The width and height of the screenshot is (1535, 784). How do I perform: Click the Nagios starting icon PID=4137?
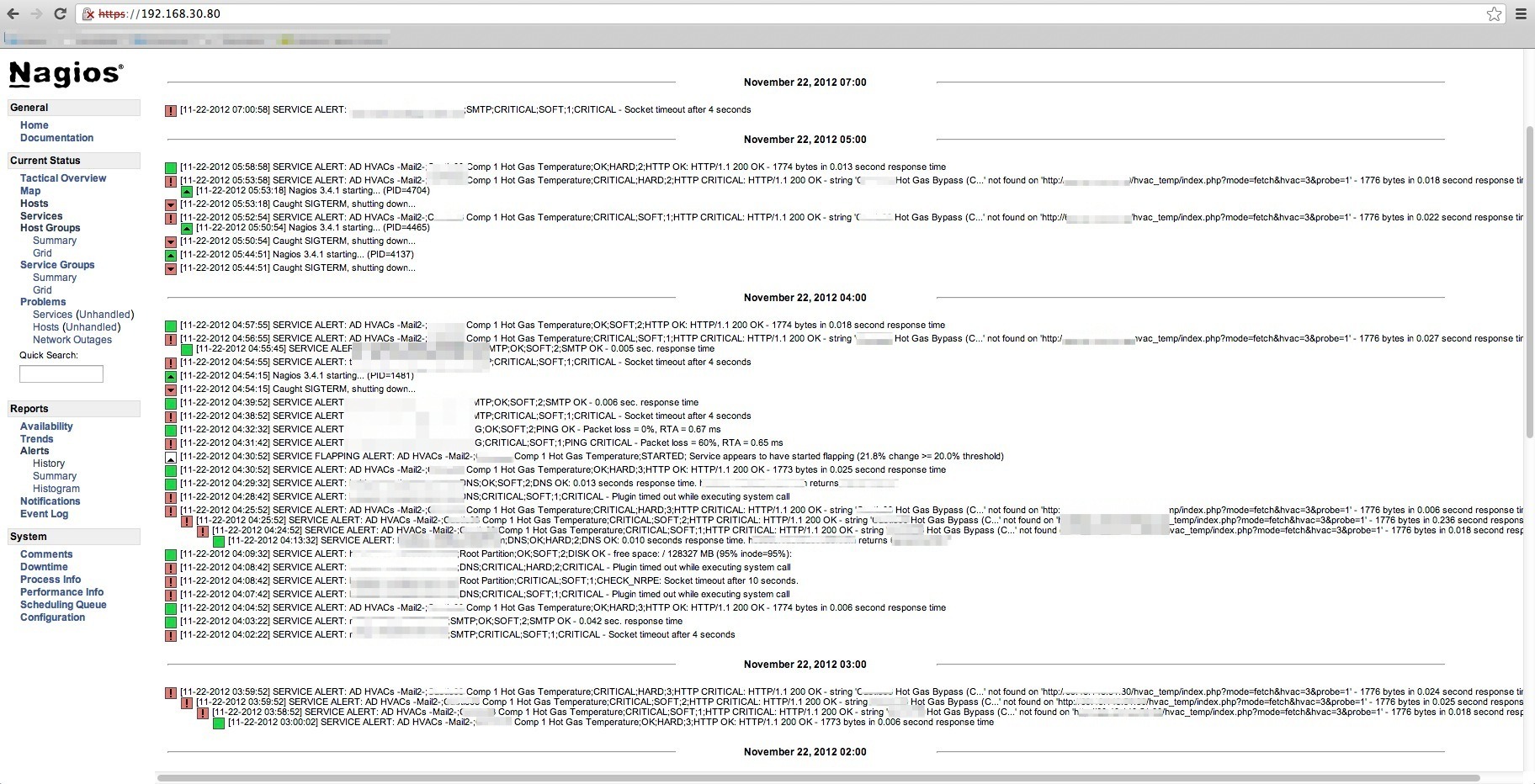pos(171,255)
